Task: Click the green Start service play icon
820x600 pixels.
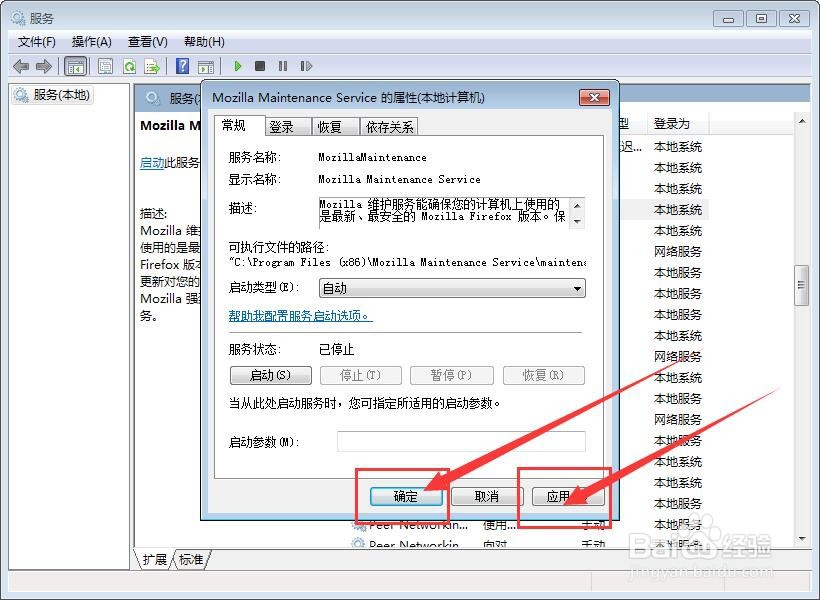Action: [x=238, y=66]
